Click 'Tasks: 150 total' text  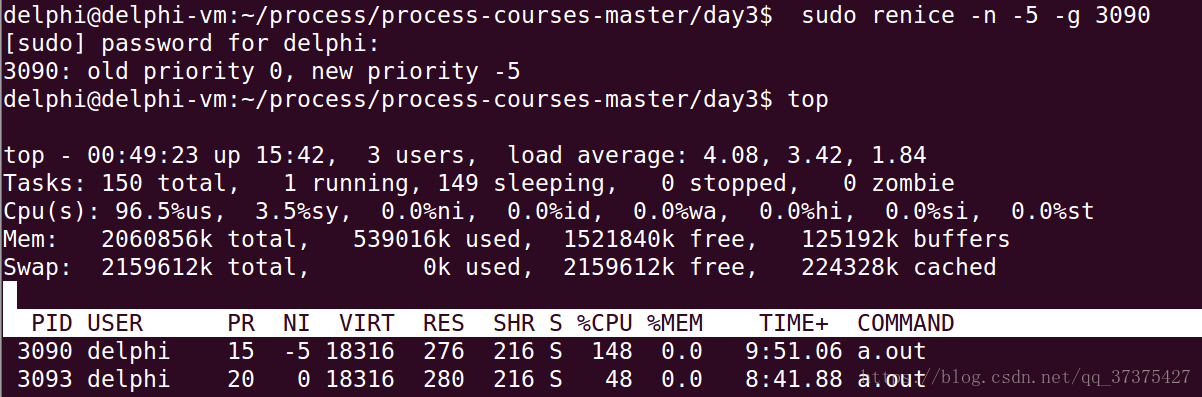pos(122,184)
